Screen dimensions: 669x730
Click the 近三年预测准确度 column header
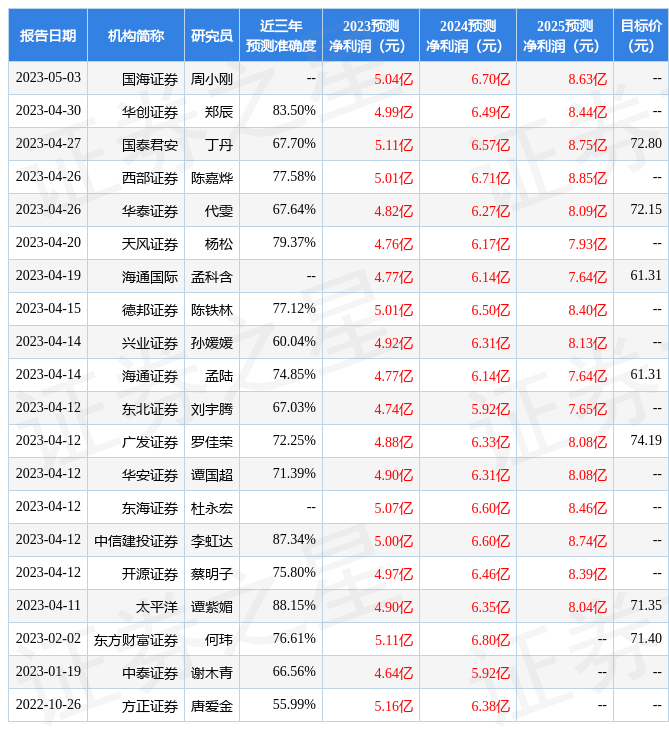click(281, 35)
